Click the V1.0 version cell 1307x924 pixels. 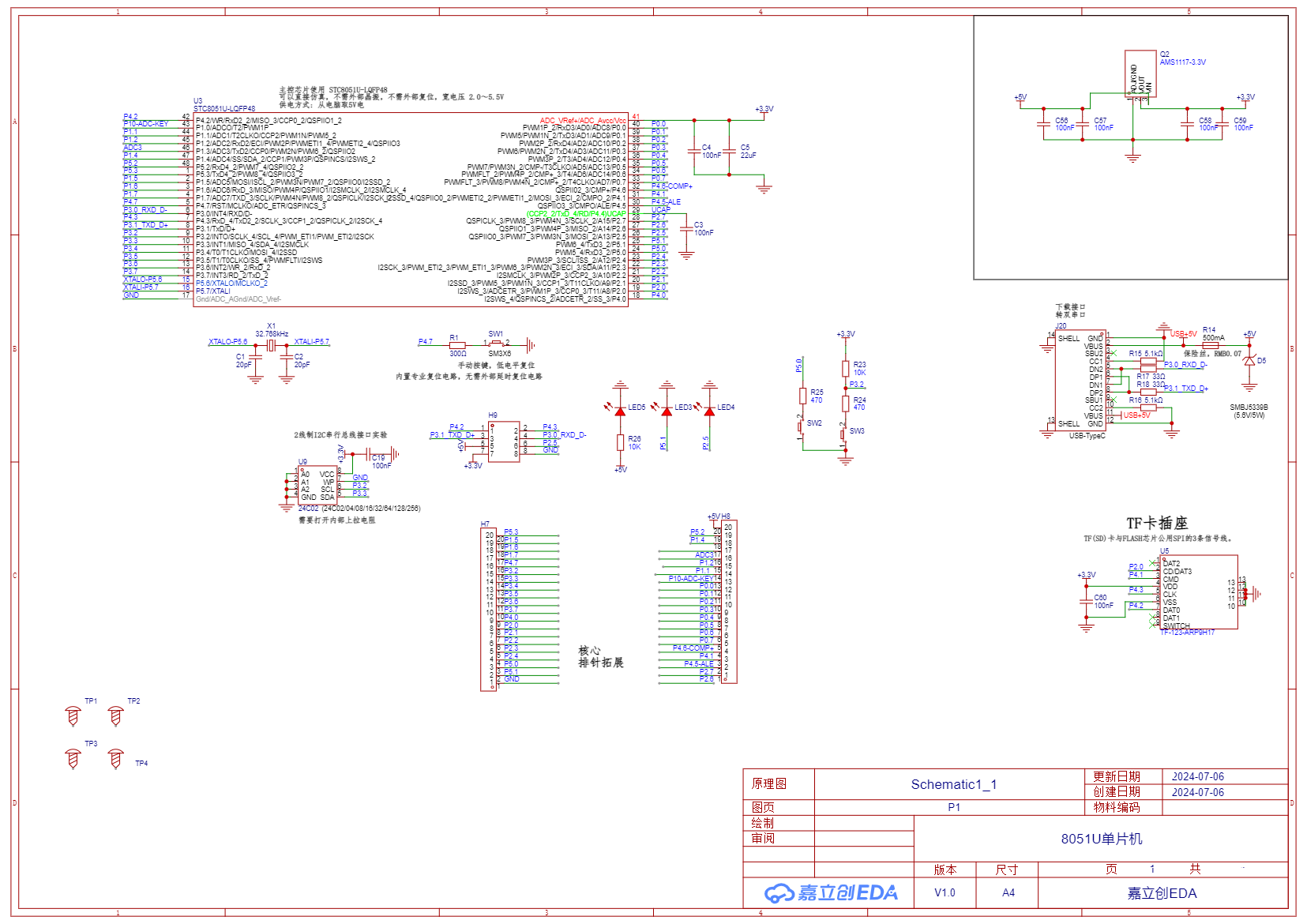pos(945,893)
